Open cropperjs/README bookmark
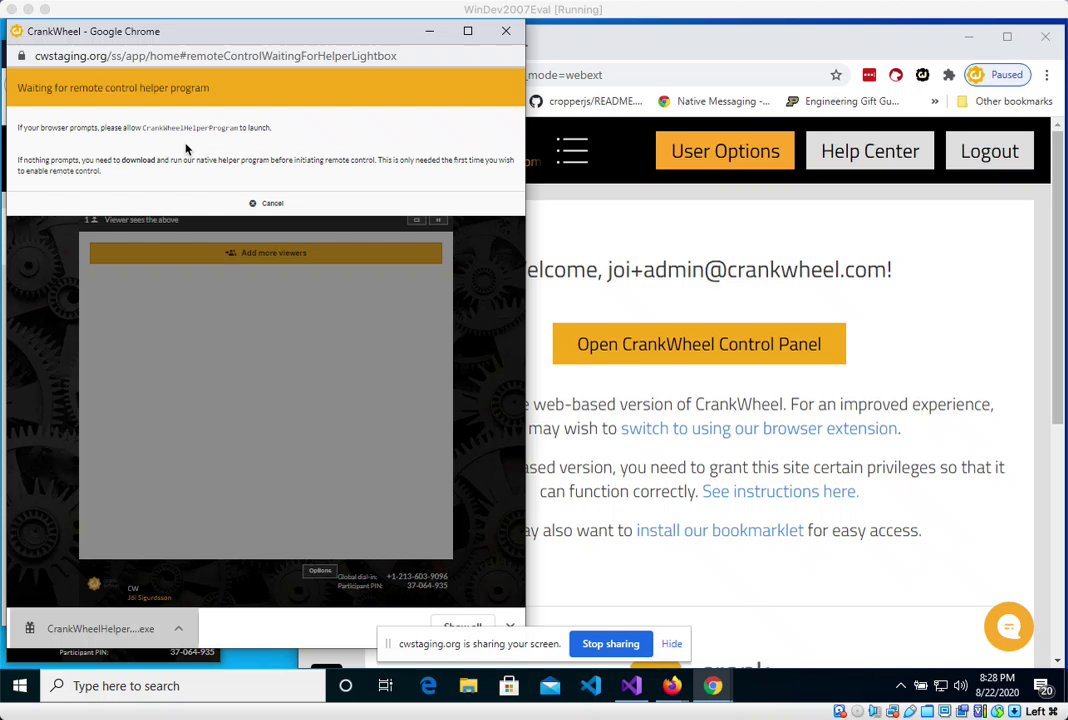Viewport: 1068px width, 720px height. pos(586,101)
